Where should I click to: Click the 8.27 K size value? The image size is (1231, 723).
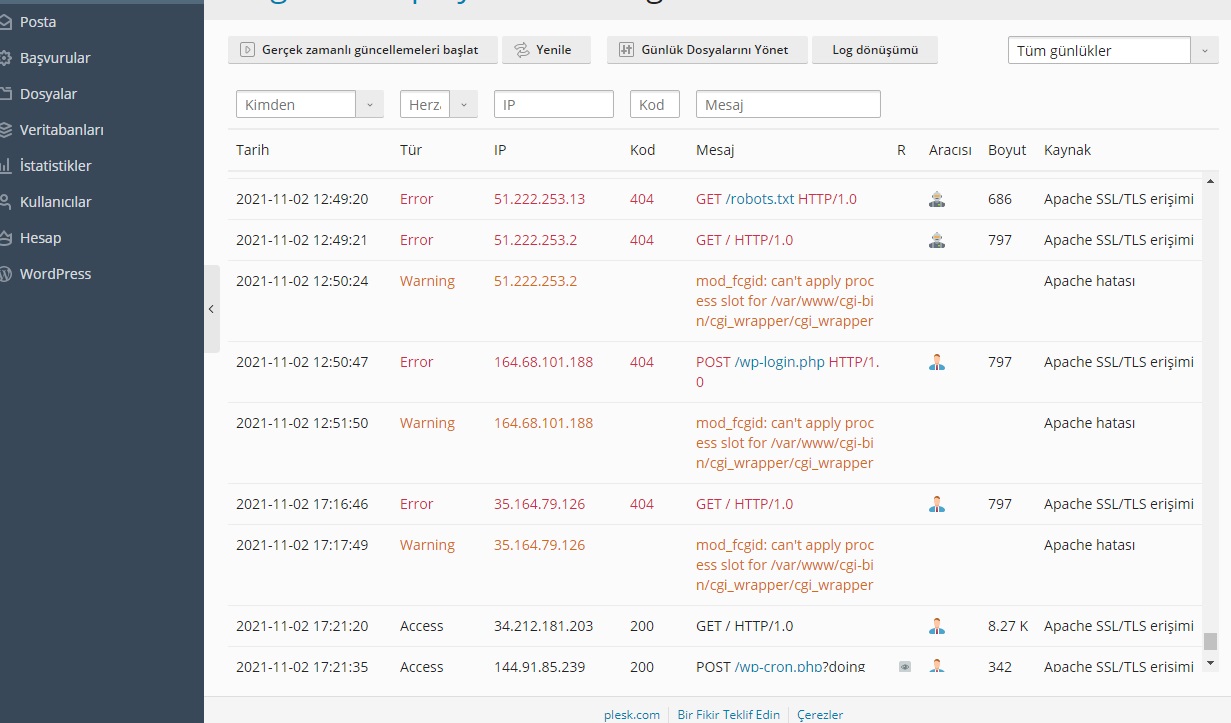(x=1008, y=626)
